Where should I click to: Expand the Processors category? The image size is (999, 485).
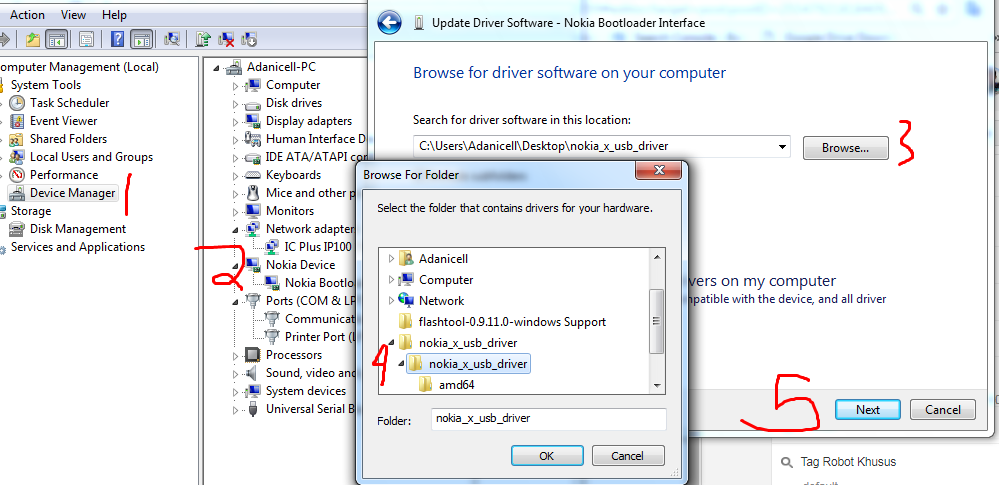235,356
